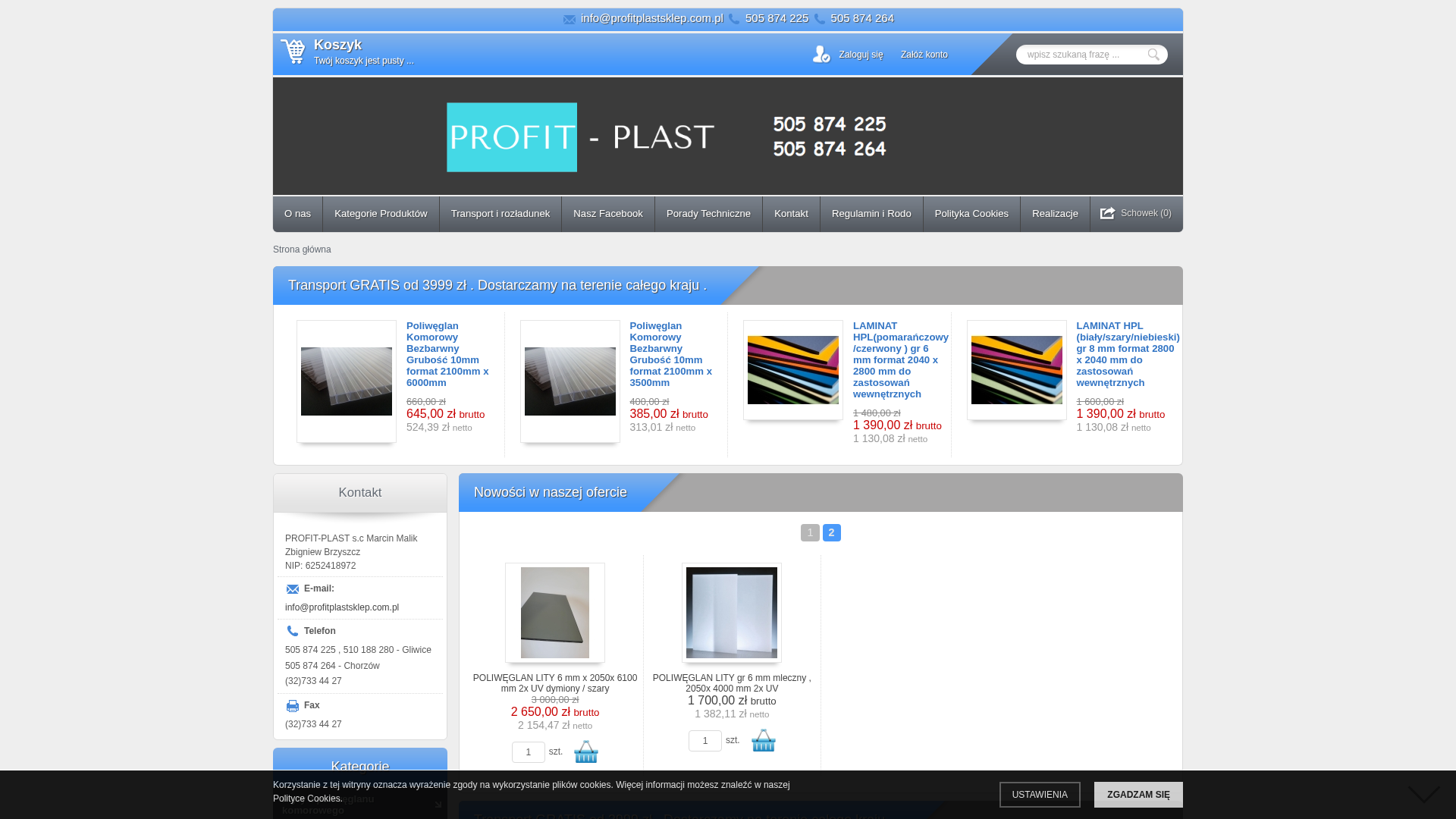This screenshot has width=1456, height=819.
Task: Click the Zaloguj się link
Action: (x=861, y=55)
